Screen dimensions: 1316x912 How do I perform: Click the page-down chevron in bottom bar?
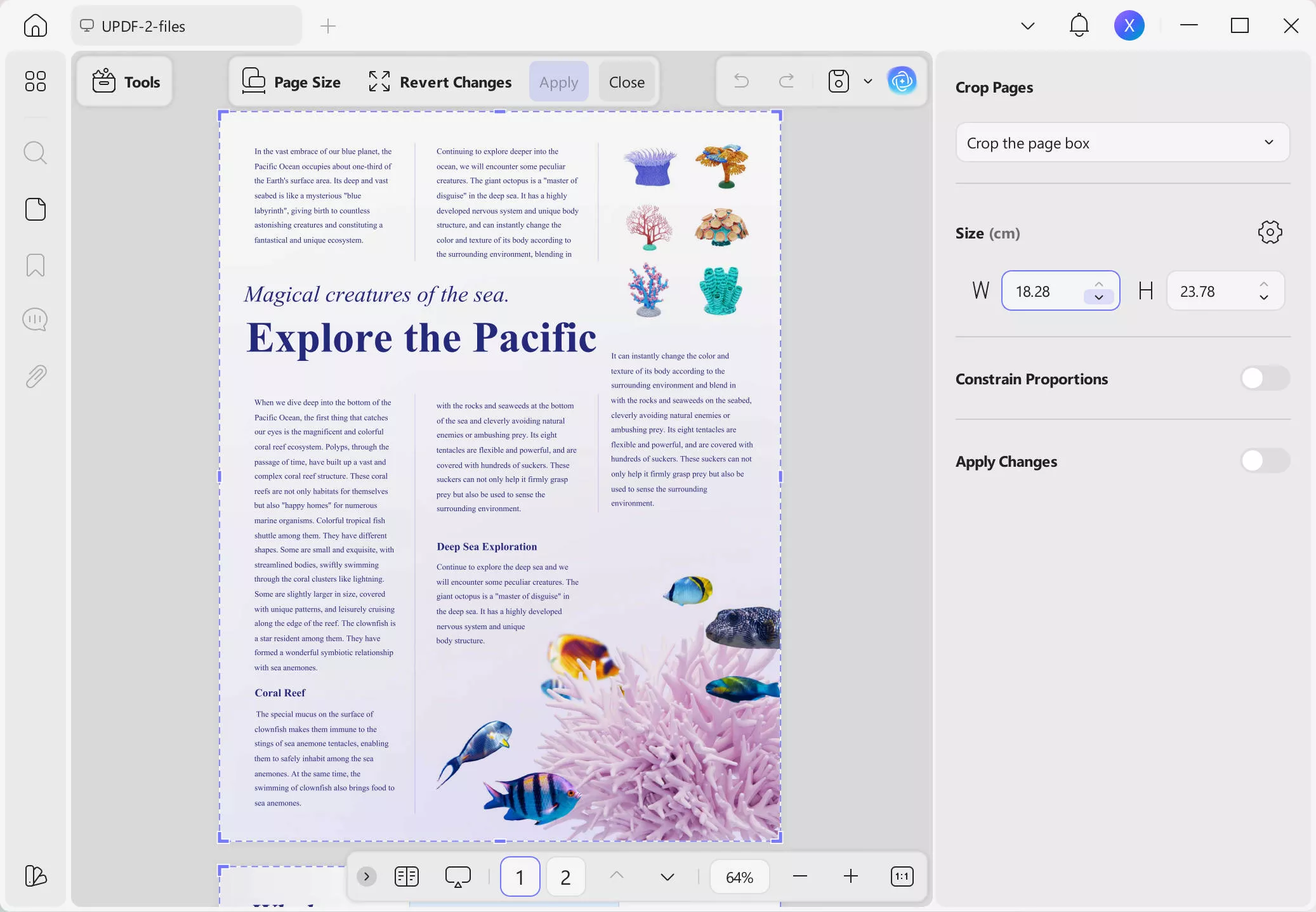[666, 876]
